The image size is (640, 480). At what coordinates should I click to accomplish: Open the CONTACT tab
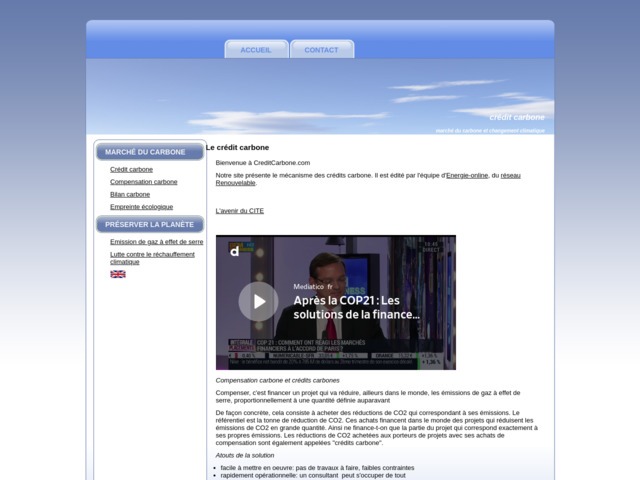point(321,50)
